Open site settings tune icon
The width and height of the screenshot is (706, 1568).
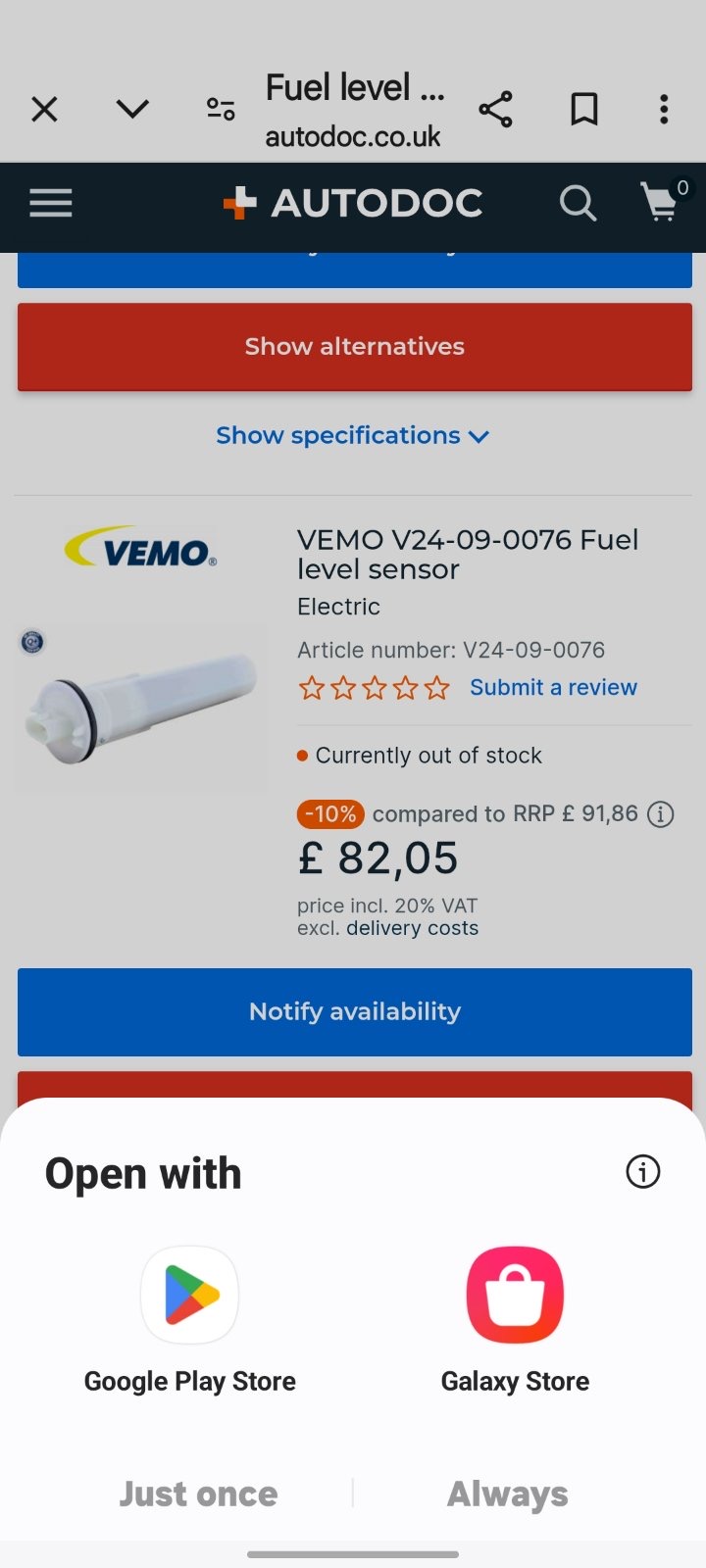point(221,109)
